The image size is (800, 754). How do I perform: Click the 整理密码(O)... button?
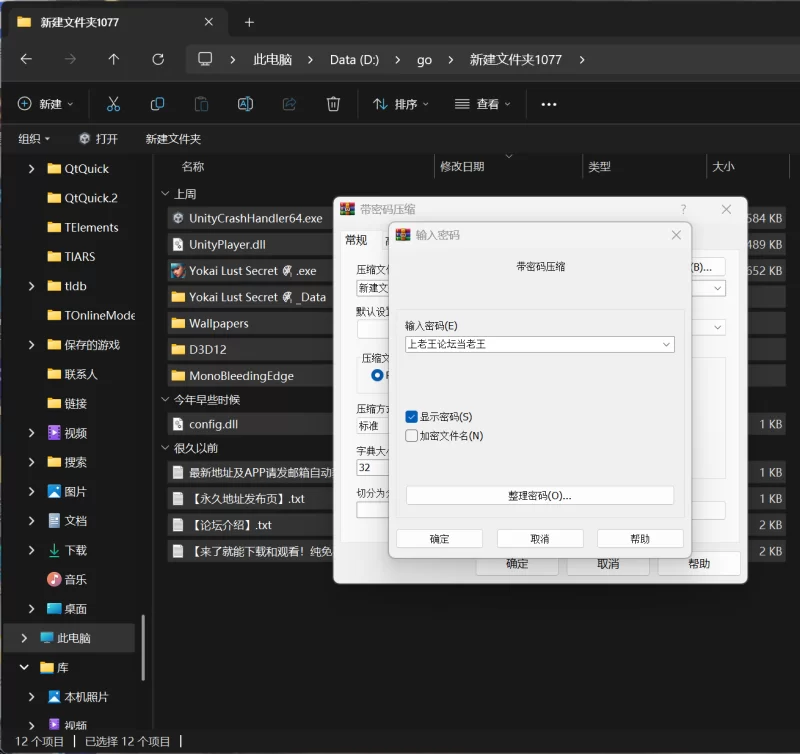[540, 495]
